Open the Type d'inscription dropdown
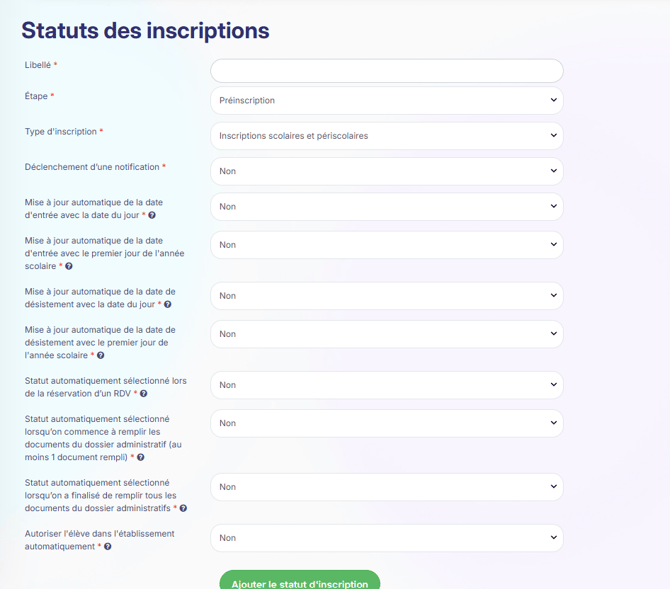Image resolution: width=670 pixels, height=589 pixels. pyautogui.click(x=386, y=135)
